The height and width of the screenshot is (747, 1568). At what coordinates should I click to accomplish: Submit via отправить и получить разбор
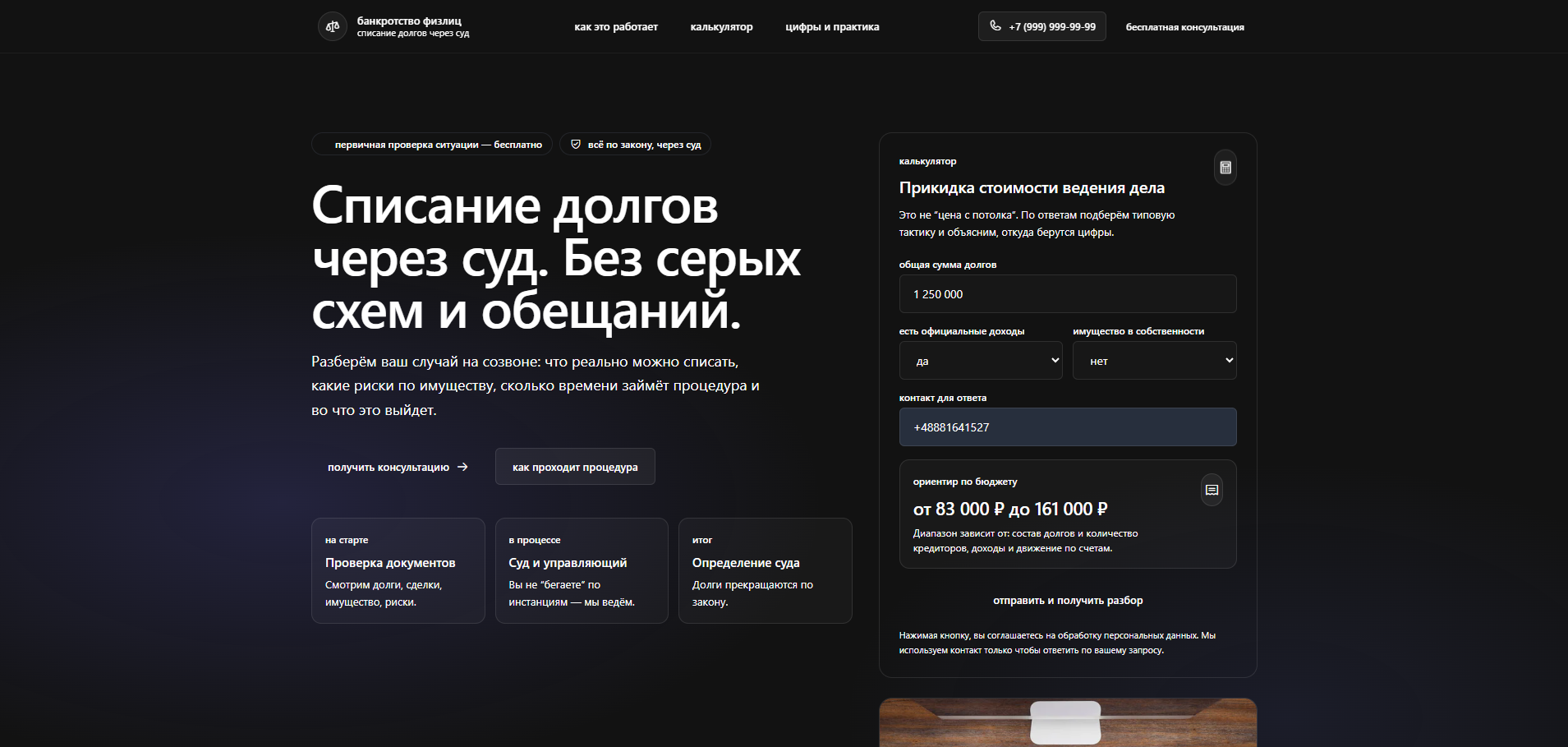[x=1068, y=601]
